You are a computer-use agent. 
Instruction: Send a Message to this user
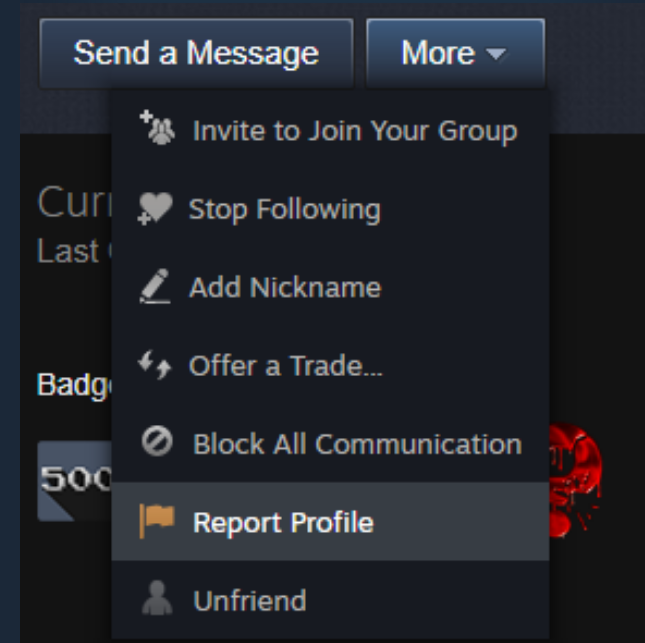[196, 53]
